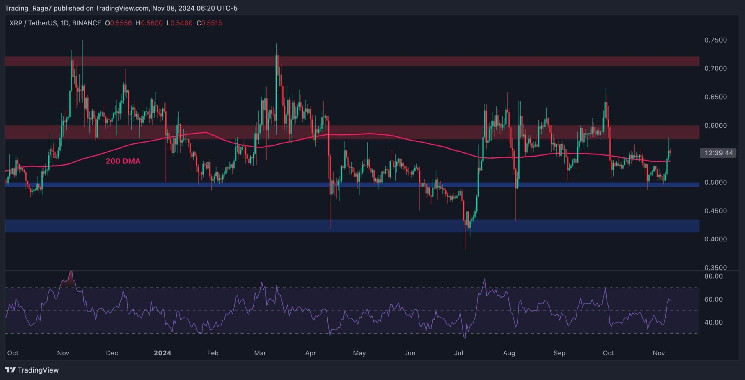The width and height of the screenshot is (745, 380).
Task: Click the Sep label on the time axis
Action: (x=560, y=353)
